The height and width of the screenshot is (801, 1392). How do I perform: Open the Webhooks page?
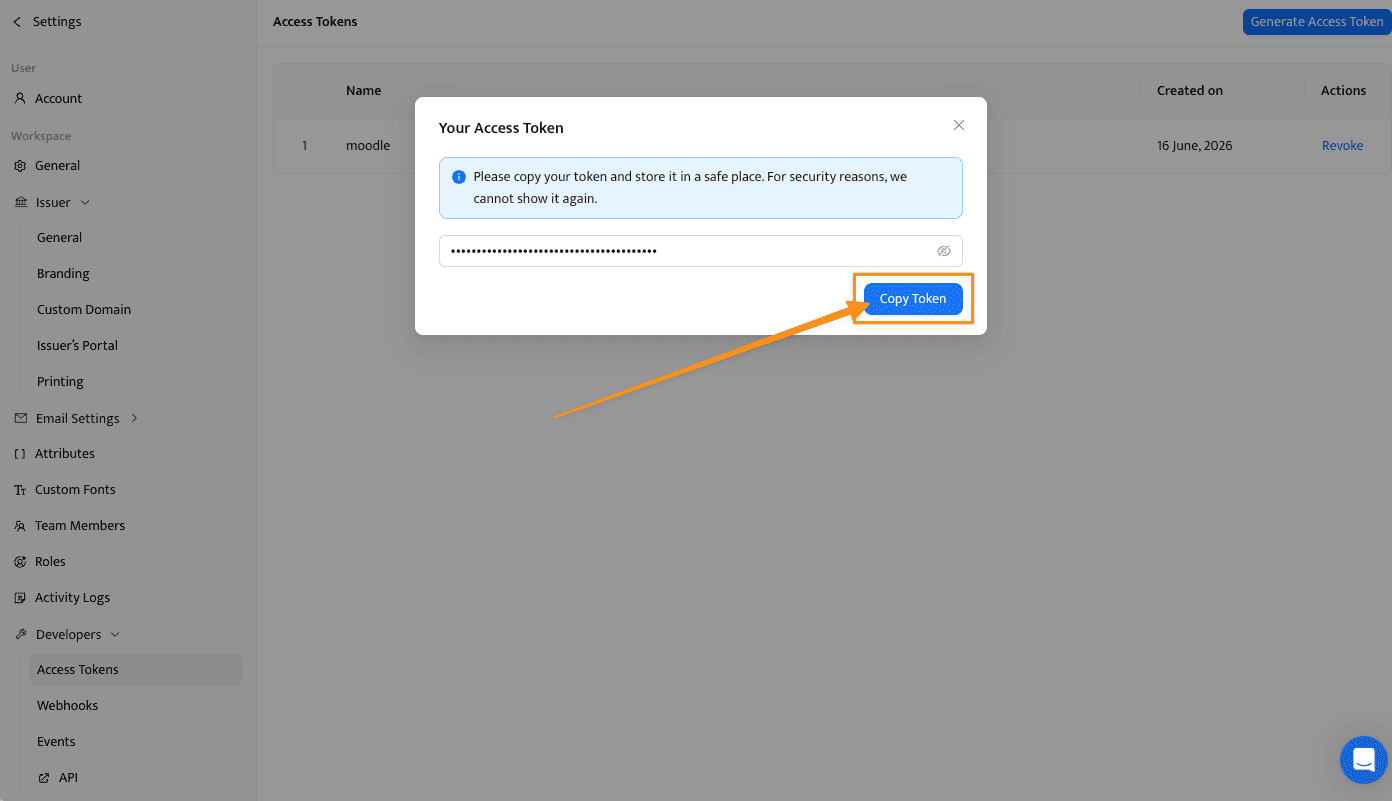[67, 705]
